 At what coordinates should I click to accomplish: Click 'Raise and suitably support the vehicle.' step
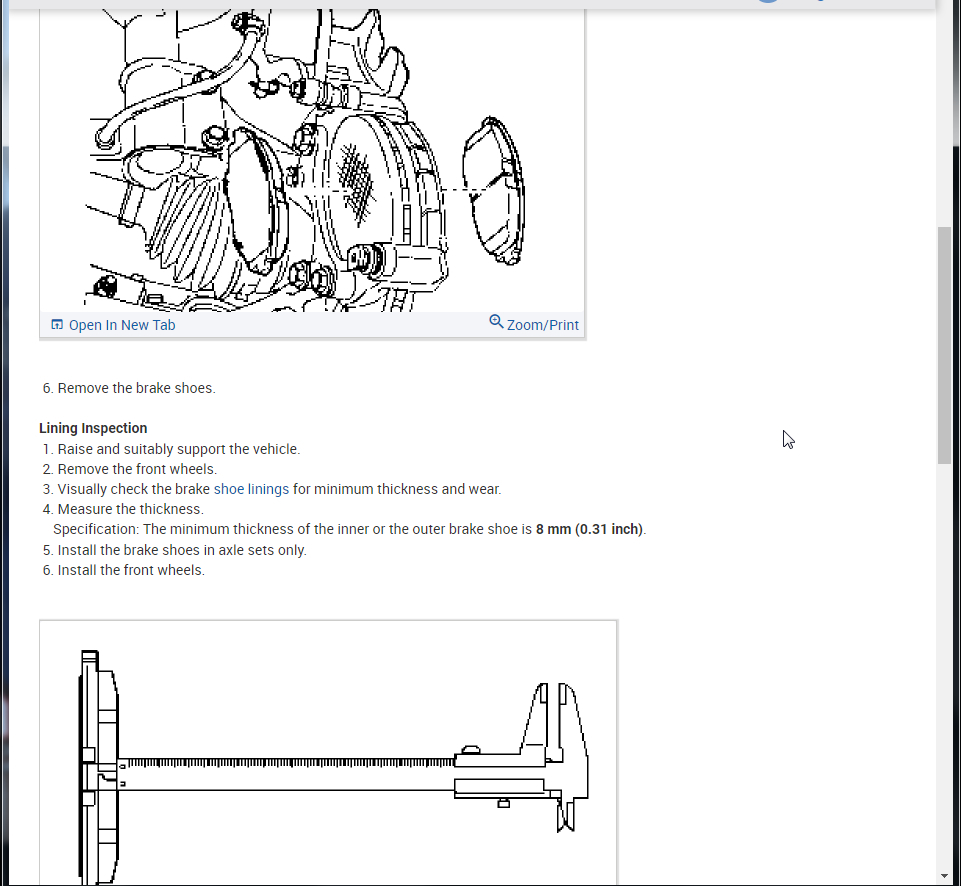[179, 449]
